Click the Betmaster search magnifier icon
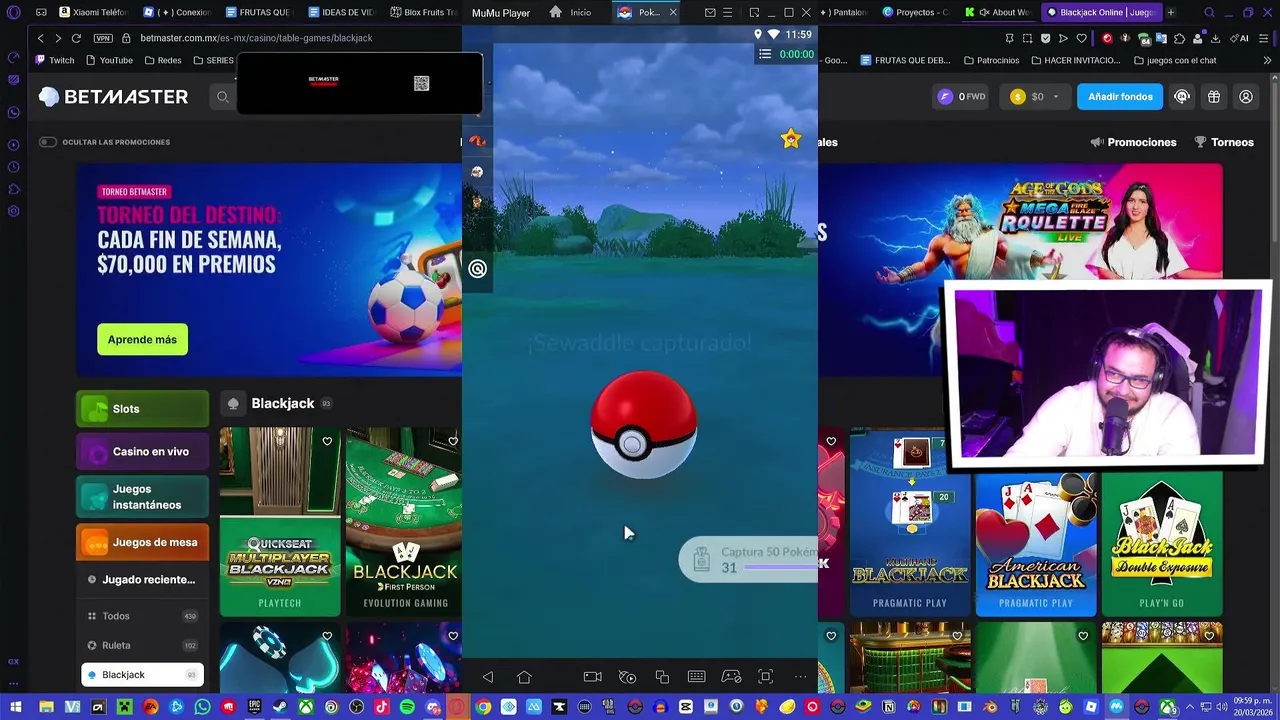The width and height of the screenshot is (1280, 720). [223, 97]
